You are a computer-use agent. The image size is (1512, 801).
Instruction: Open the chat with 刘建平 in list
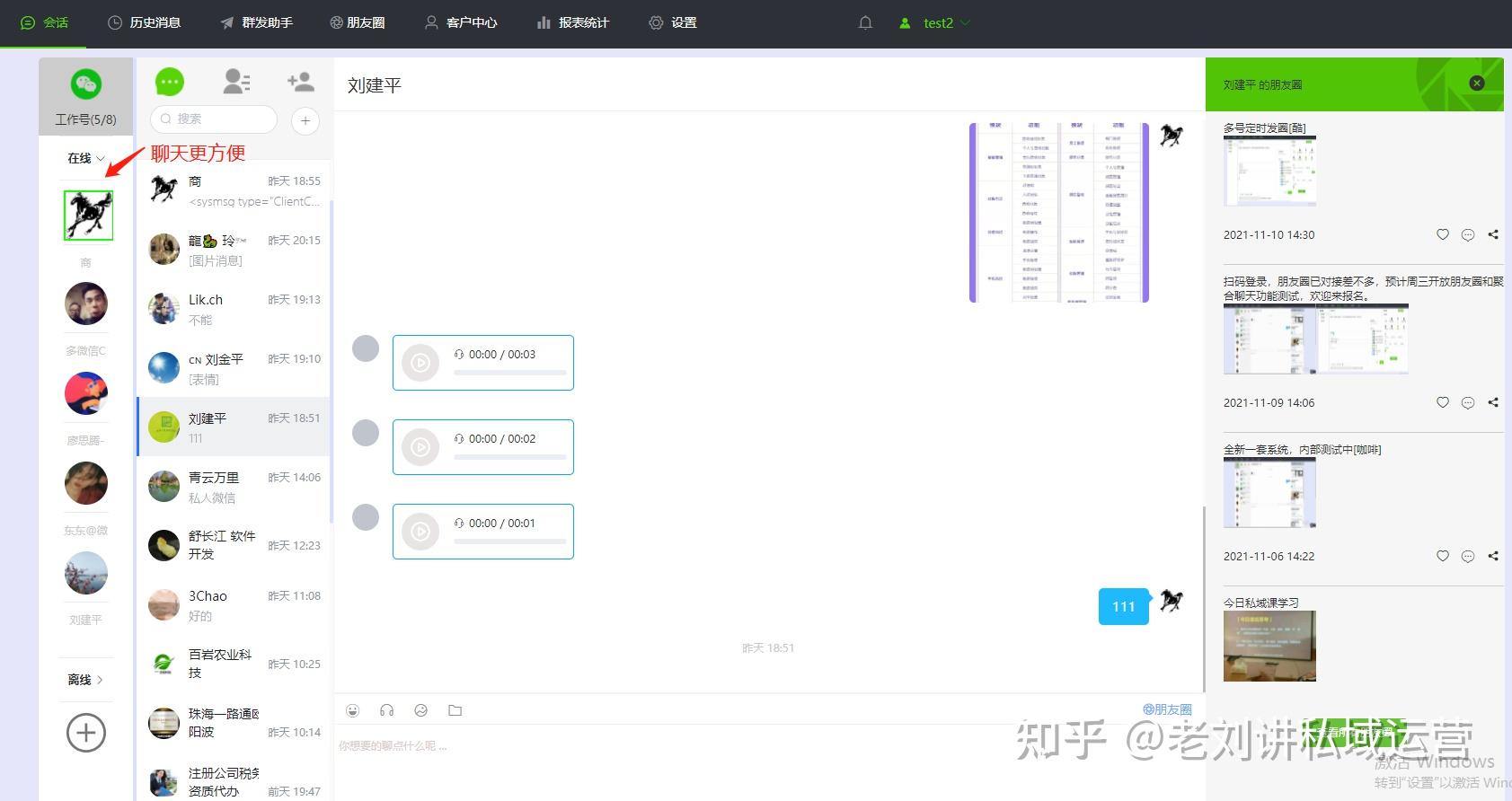click(234, 427)
